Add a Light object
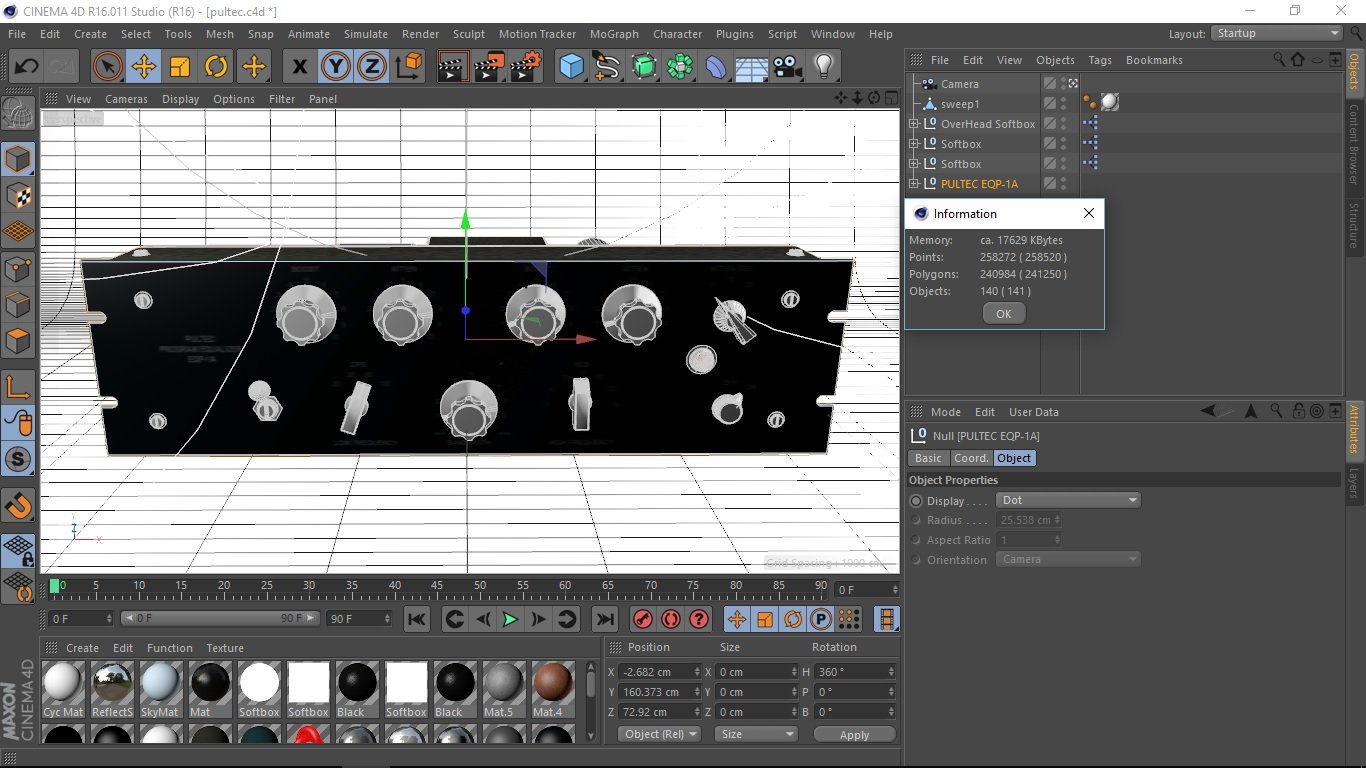The height and width of the screenshot is (768, 1366). (824, 67)
